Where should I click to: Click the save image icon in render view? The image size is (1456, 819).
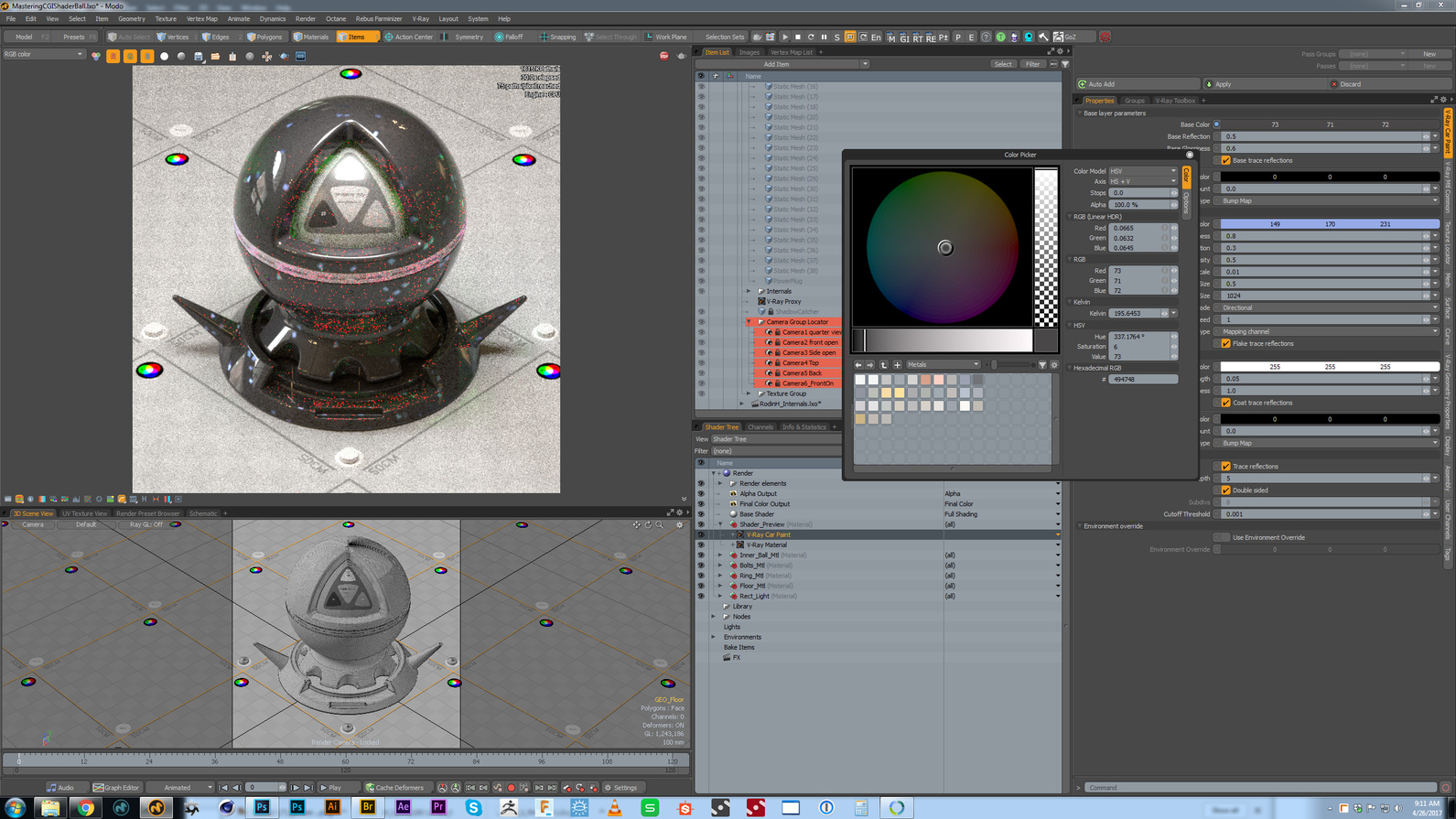199,56
